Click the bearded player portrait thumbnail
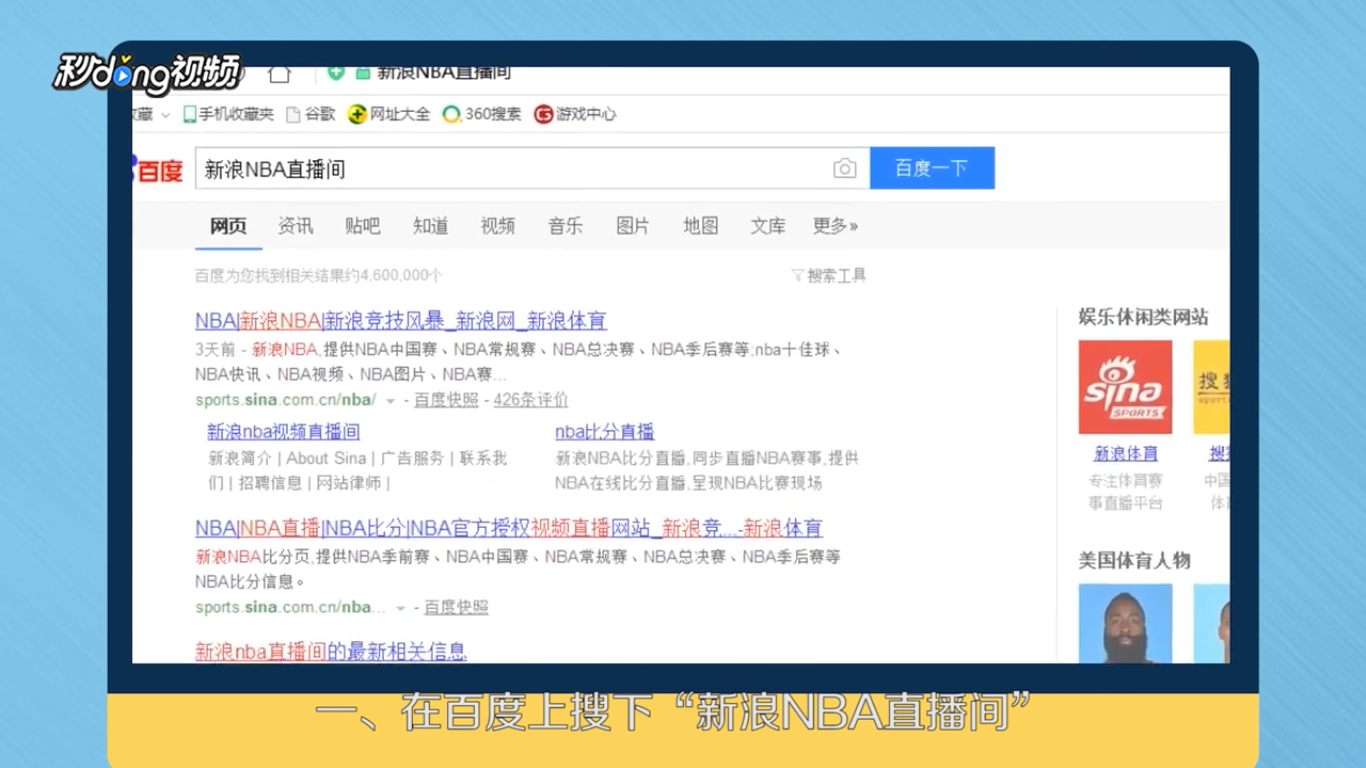Viewport: 1366px width, 768px height. [1125, 623]
